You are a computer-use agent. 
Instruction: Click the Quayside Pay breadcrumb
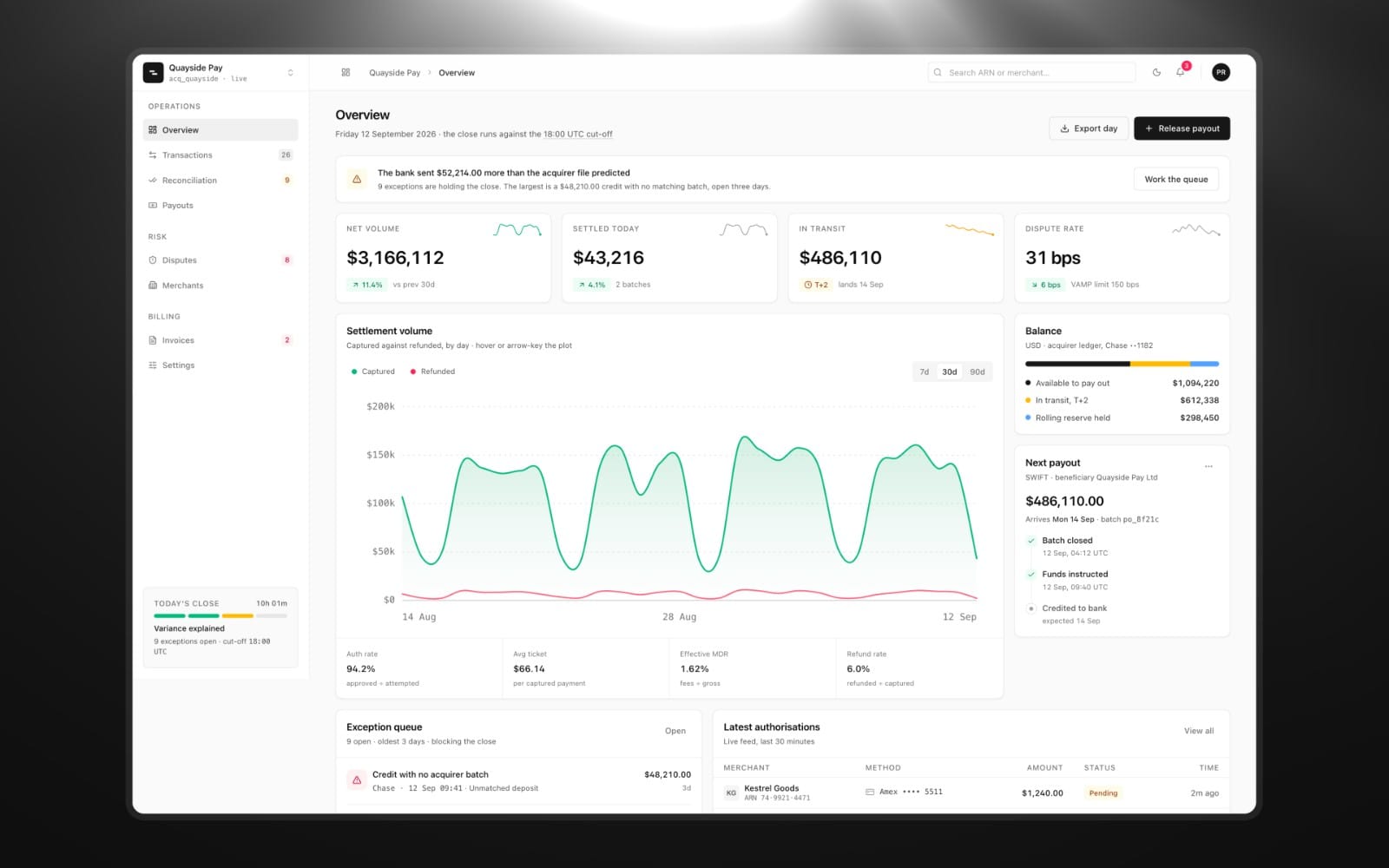(x=394, y=73)
